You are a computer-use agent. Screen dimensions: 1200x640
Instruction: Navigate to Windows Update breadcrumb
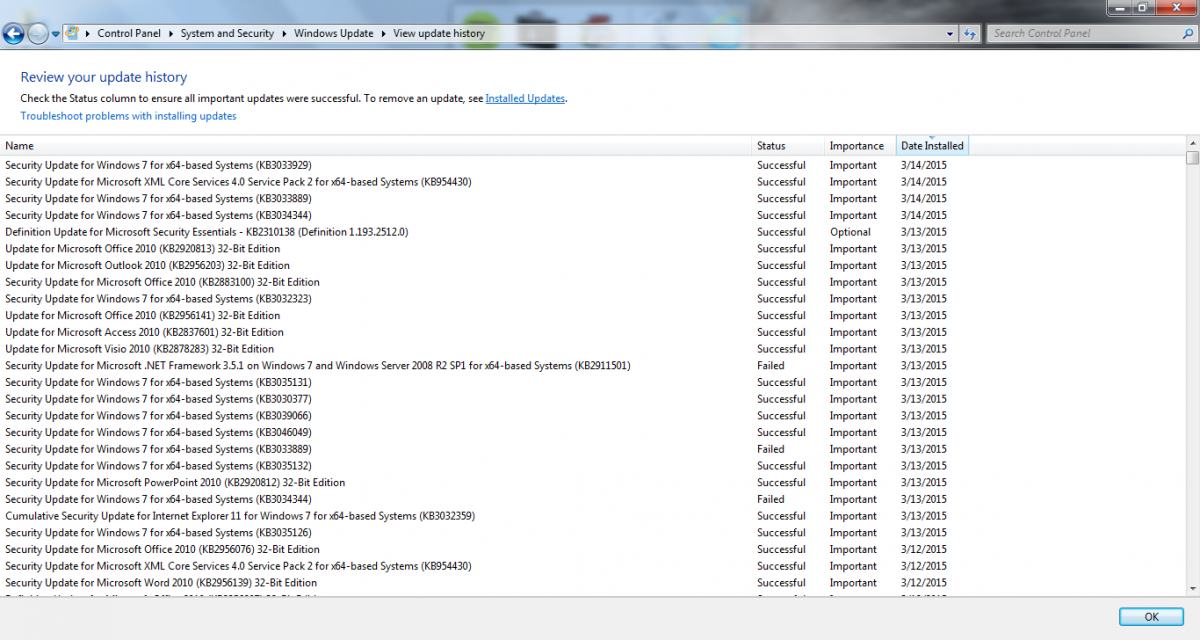tap(334, 33)
